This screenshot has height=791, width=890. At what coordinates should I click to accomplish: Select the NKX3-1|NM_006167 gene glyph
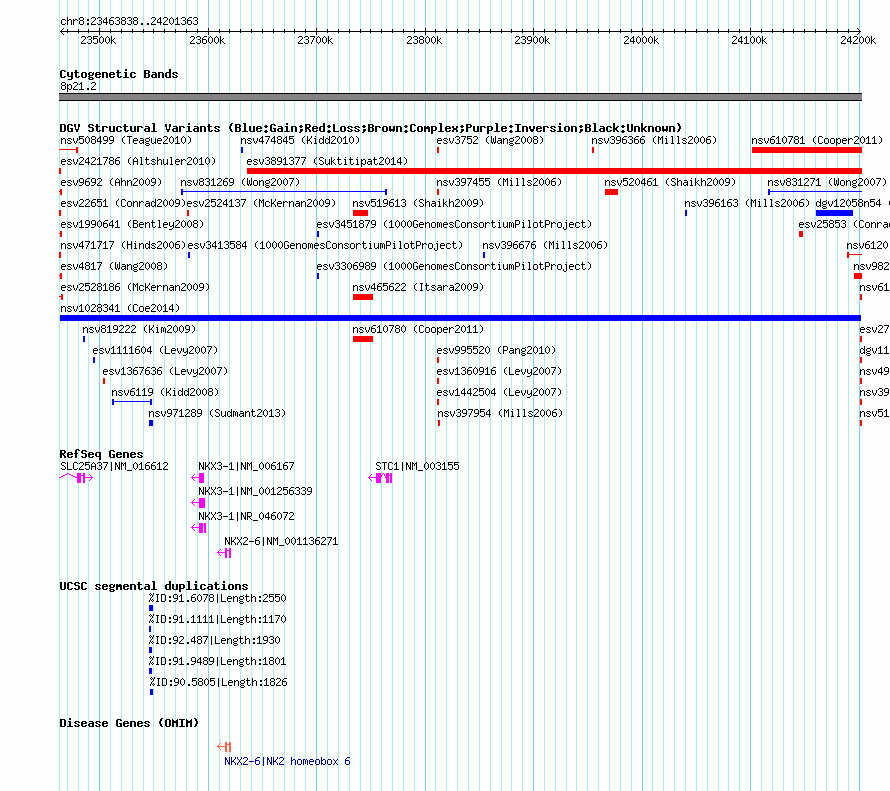tap(198, 478)
